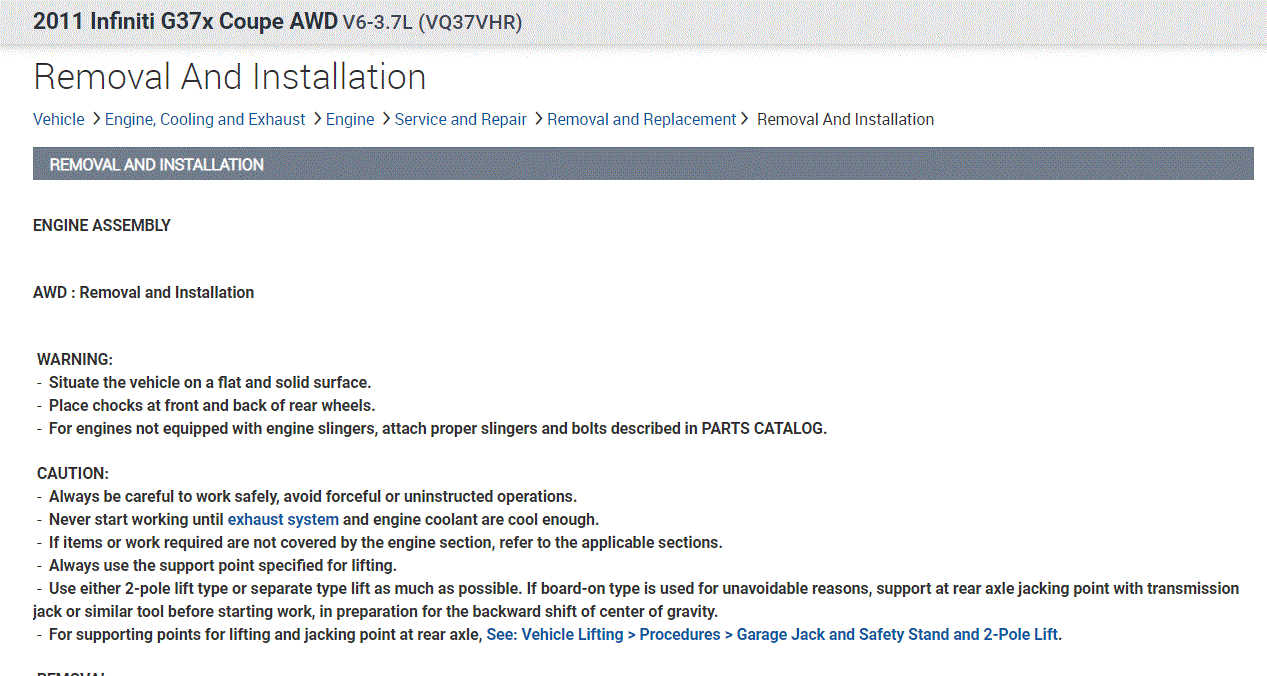Screen dimensions: 1267x676
Task: Navigate to Service and Repair breadcrumb
Action: click(x=460, y=119)
